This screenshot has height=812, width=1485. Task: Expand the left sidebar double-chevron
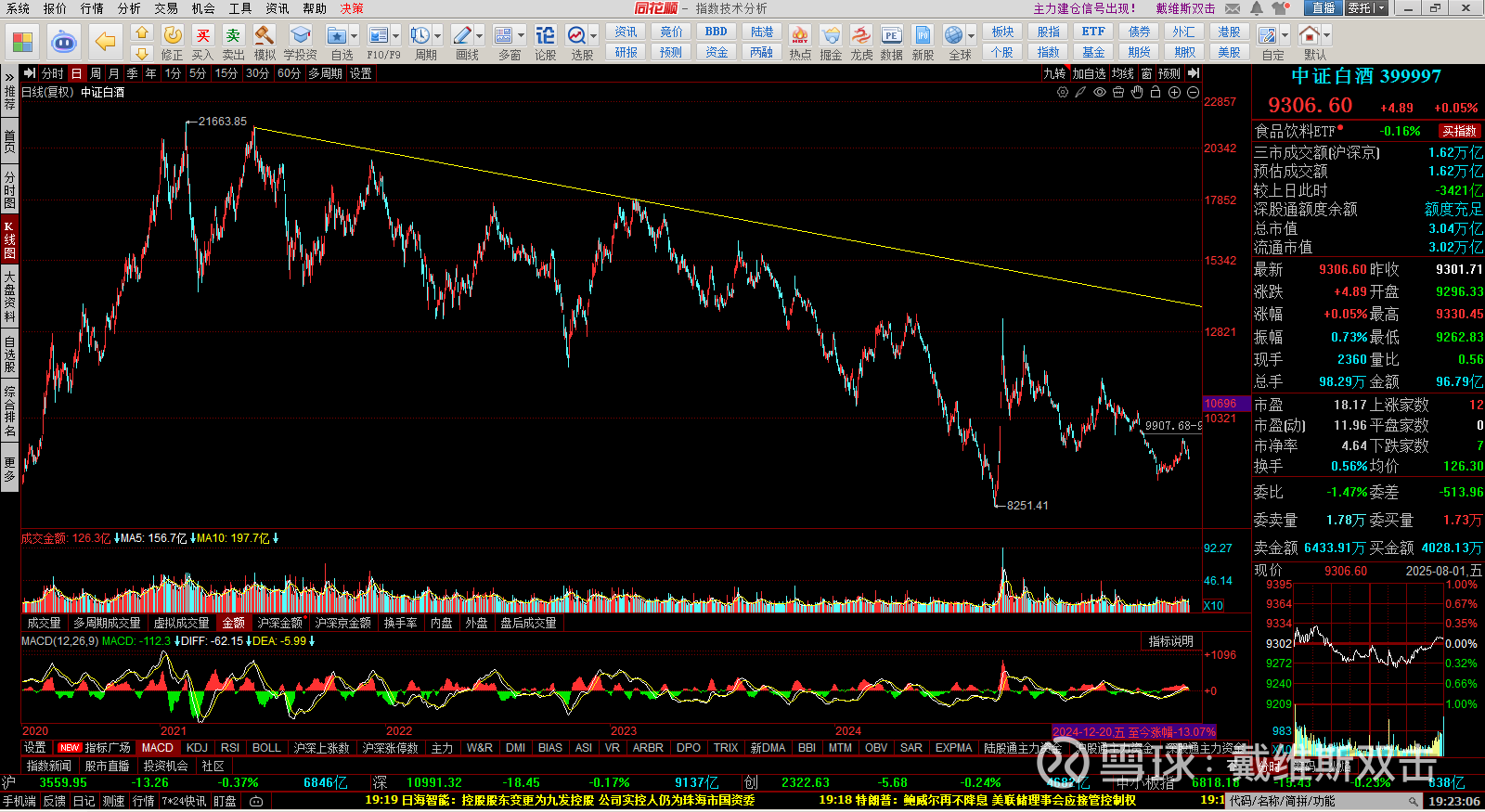(x=9, y=76)
